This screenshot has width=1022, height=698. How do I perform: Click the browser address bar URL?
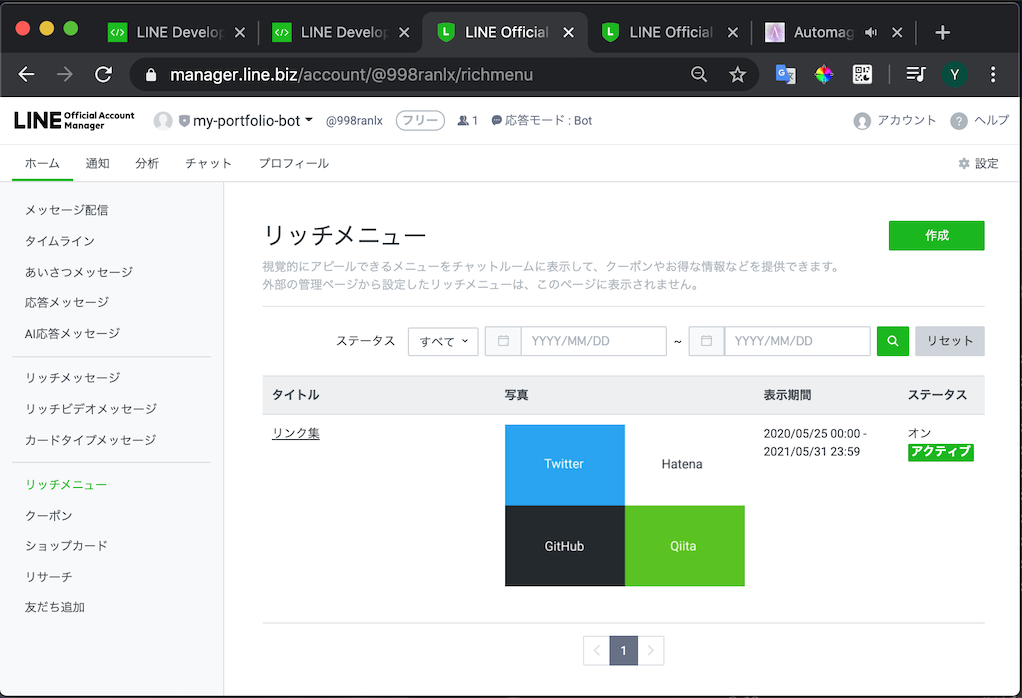click(352, 75)
